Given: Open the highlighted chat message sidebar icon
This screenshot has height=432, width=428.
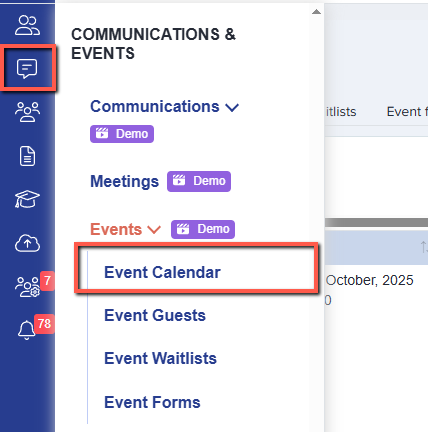Looking at the screenshot, I should 27,68.
